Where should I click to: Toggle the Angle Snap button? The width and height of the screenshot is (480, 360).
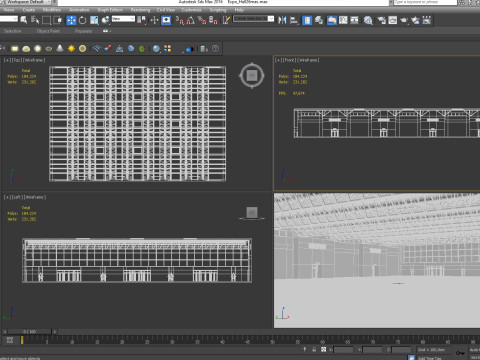(x=191, y=20)
